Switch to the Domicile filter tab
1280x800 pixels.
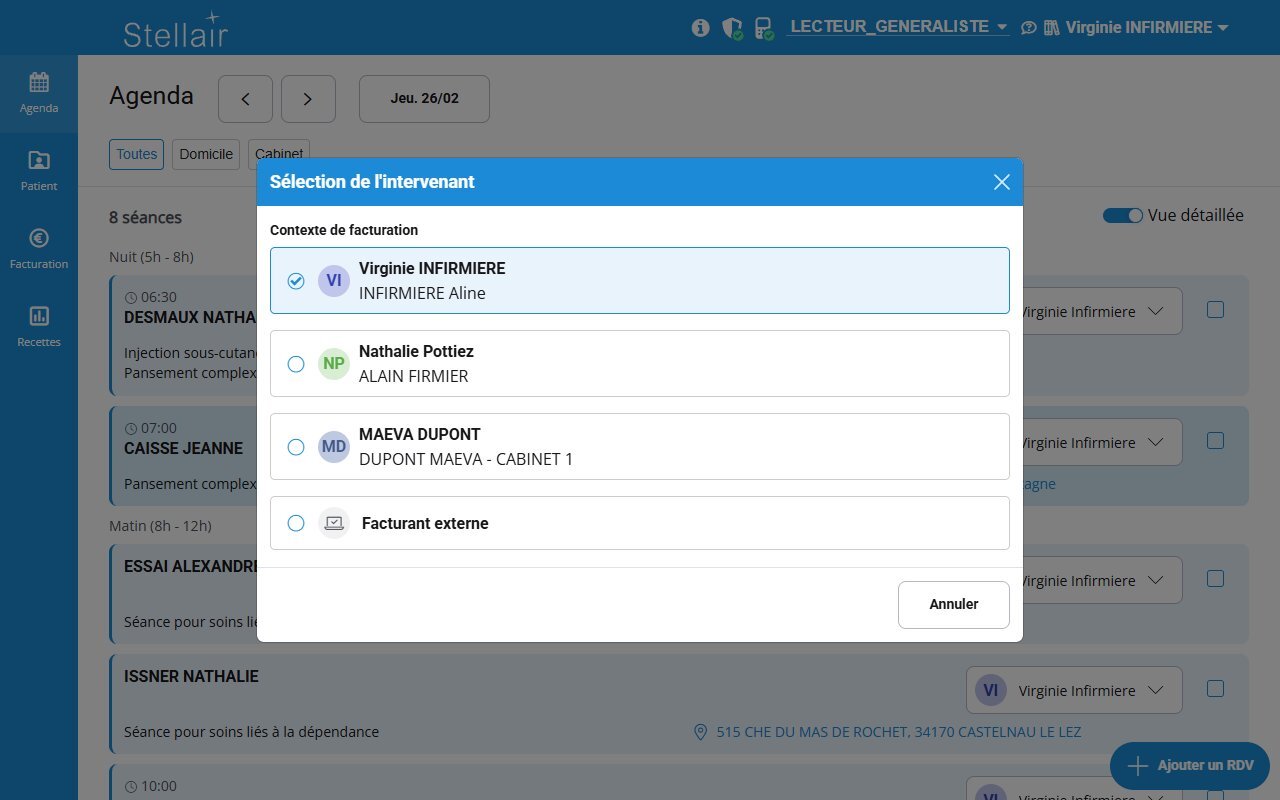click(x=206, y=154)
